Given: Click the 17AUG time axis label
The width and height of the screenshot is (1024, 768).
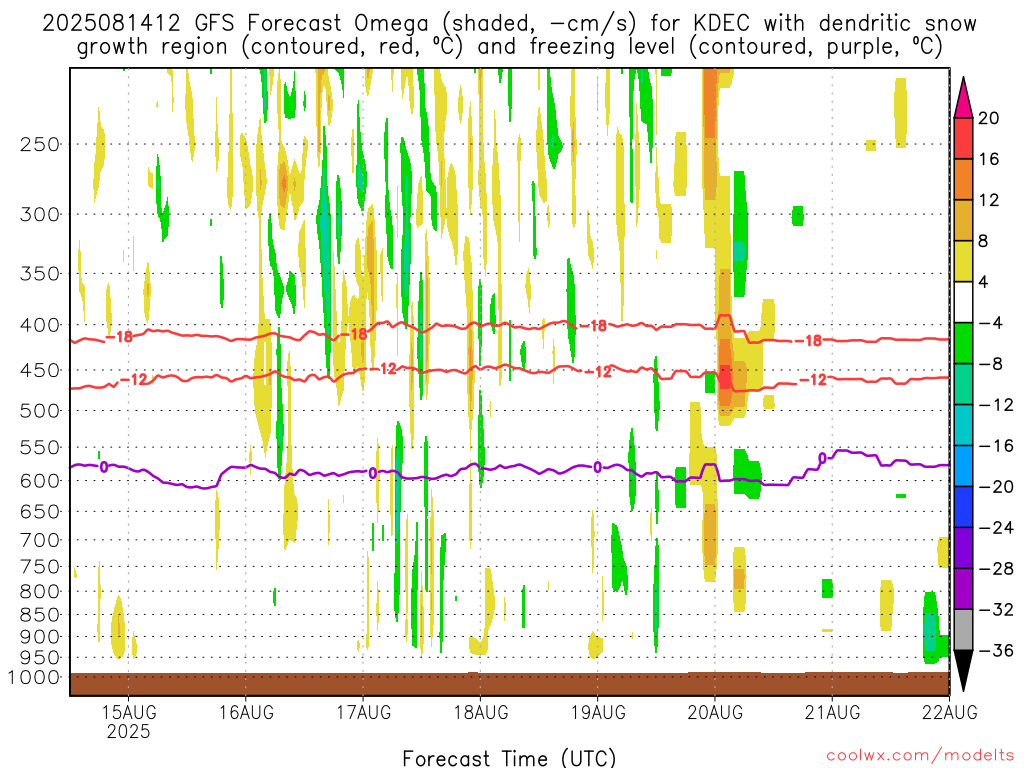Looking at the screenshot, I should 364,712.
